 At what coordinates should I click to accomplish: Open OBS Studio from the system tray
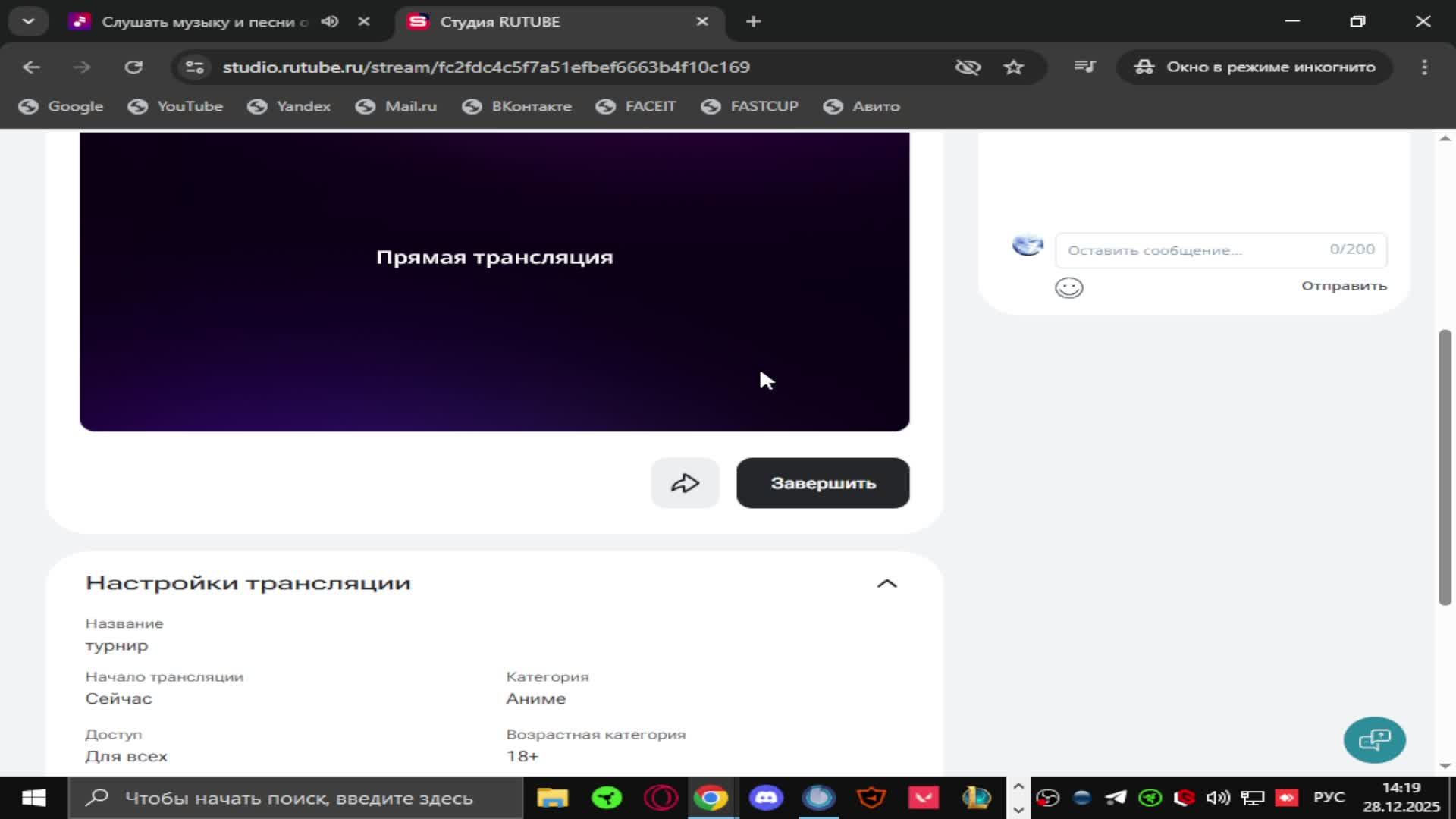click(1049, 798)
